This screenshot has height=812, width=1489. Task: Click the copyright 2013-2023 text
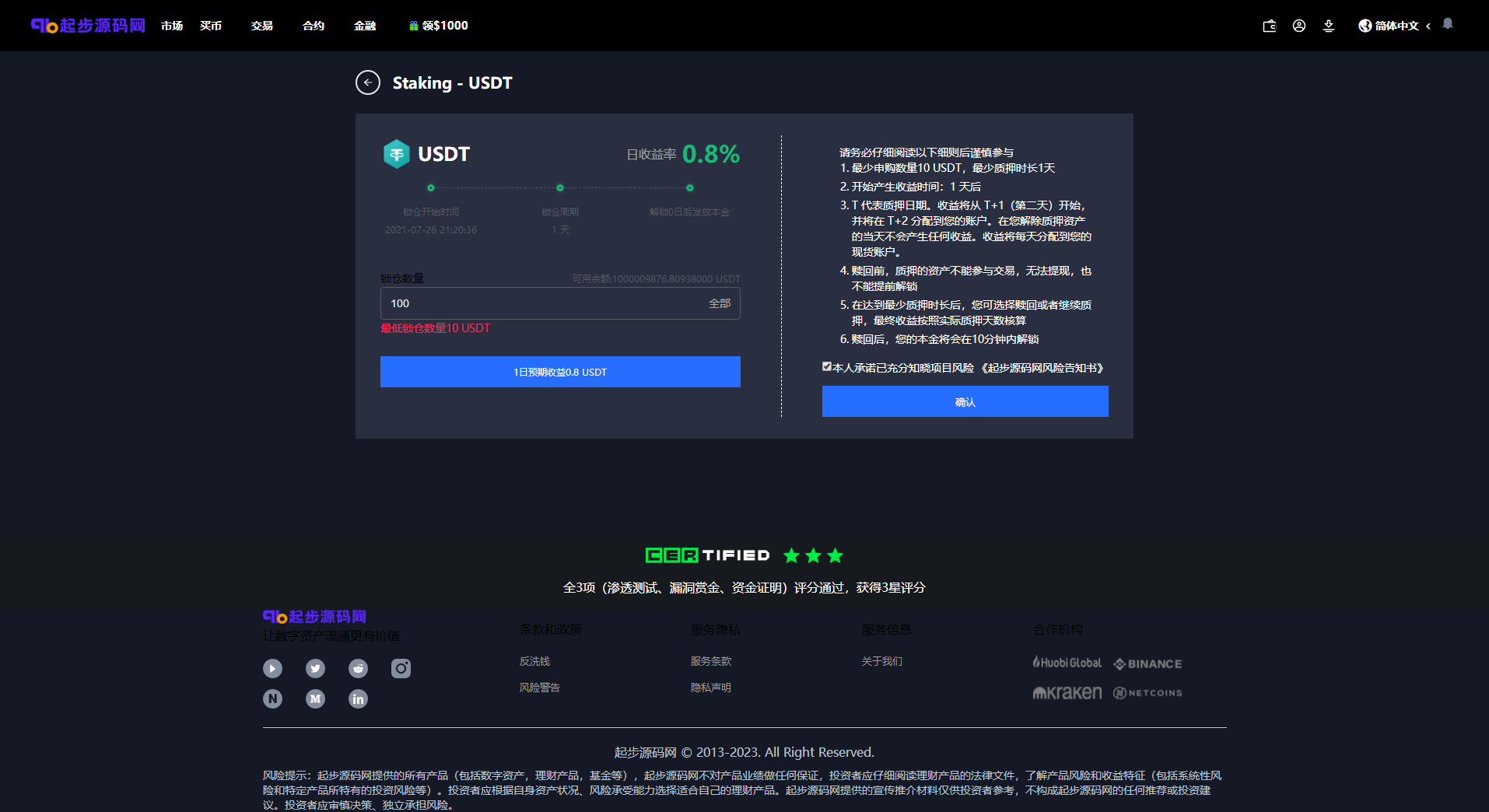(744, 752)
